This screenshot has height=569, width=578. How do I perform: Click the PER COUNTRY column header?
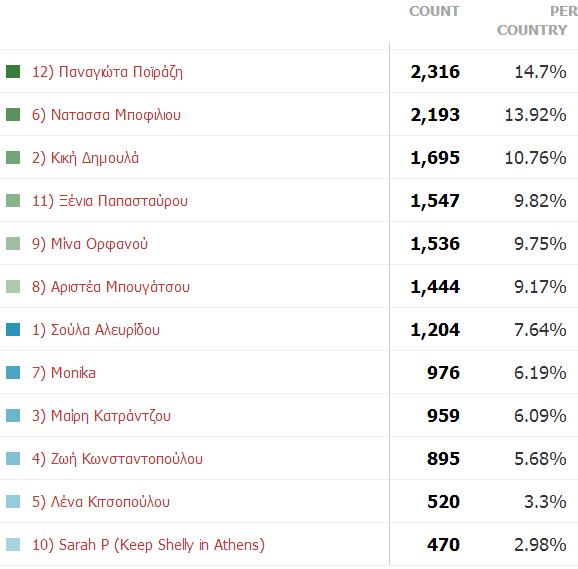(537, 21)
